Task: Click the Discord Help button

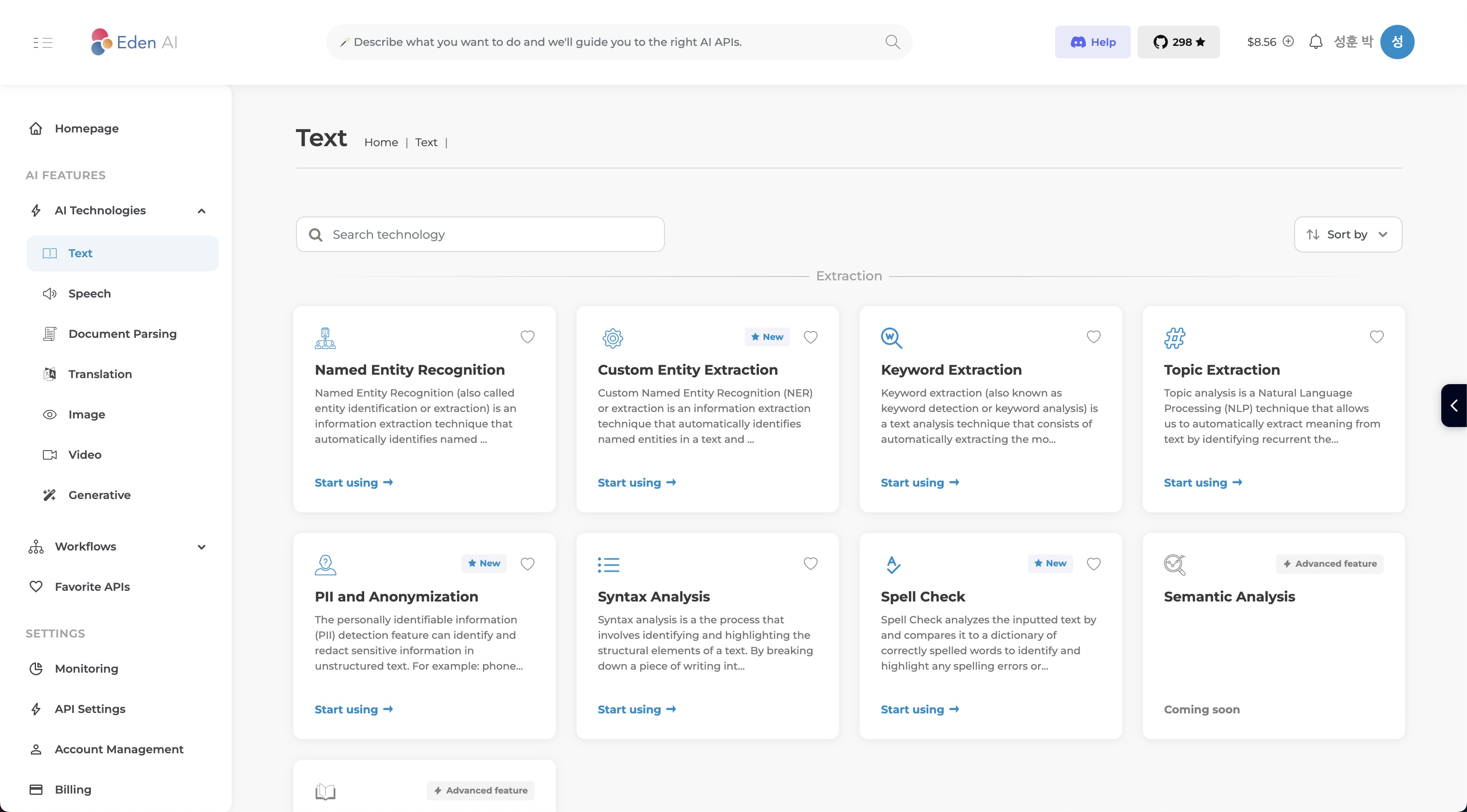Action: [x=1092, y=42]
